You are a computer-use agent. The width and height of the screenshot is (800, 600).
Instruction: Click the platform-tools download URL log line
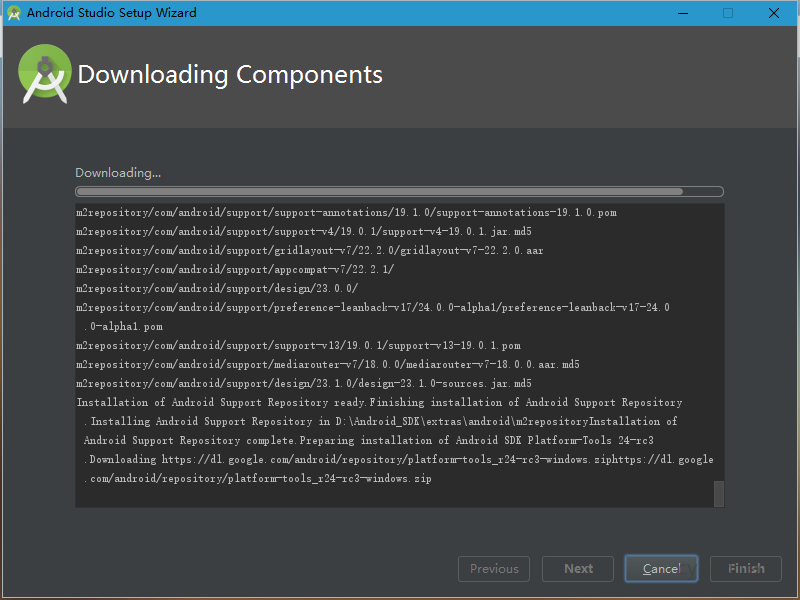(400, 460)
